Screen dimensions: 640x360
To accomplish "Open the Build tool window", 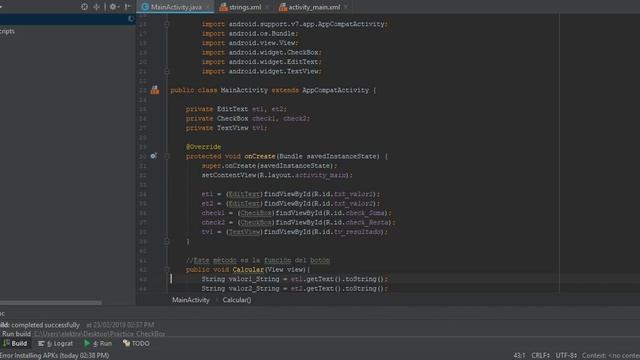I will tap(15, 344).
